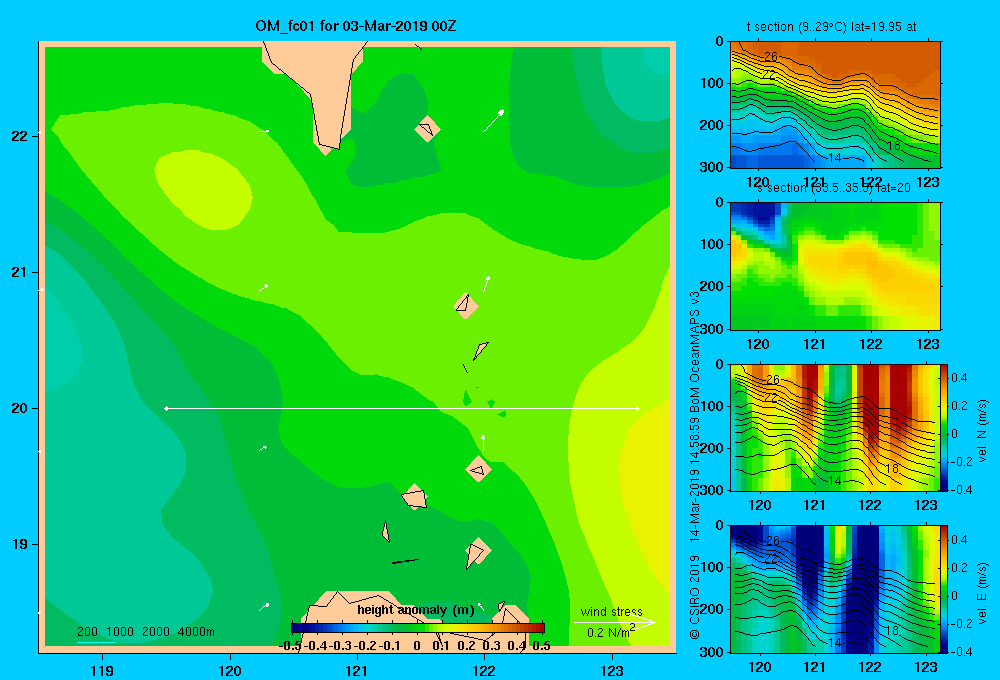Click longitude 120 under the vel. N panel
1000x680 pixels.
tap(760, 505)
